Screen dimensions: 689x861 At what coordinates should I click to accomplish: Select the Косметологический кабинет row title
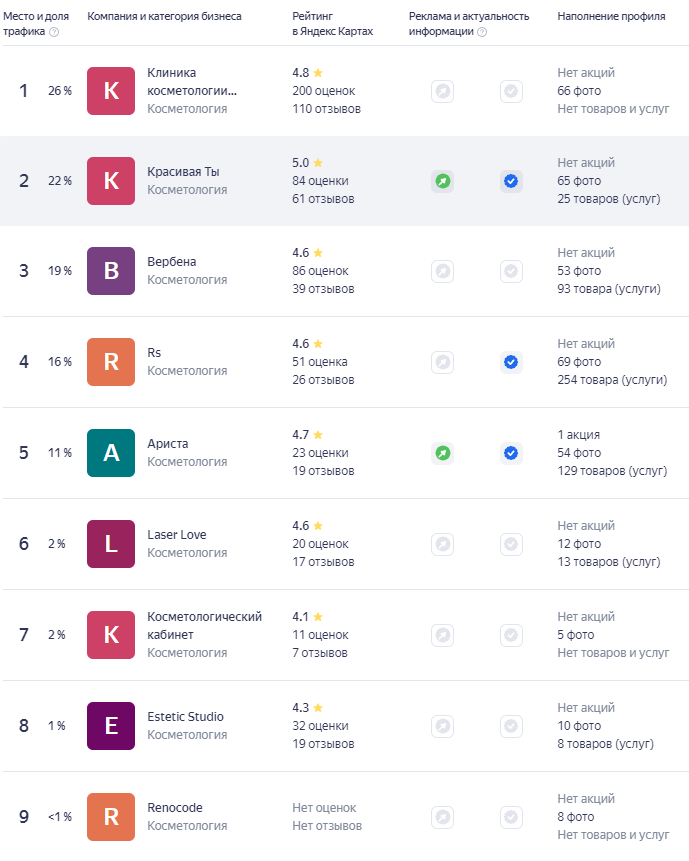click(x=204, y=625)
